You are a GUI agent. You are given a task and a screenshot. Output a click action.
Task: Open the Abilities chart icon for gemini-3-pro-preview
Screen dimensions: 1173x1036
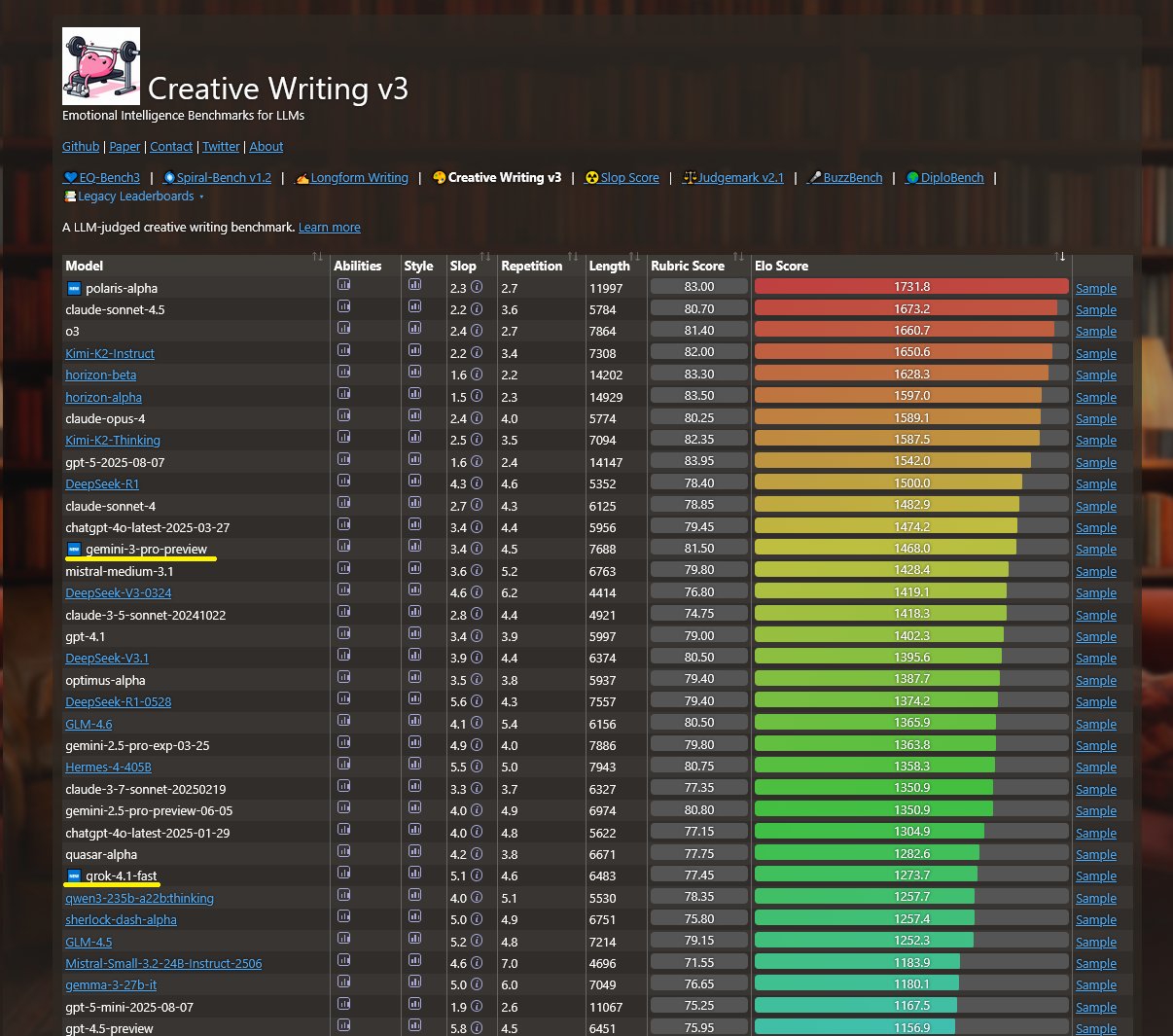click(343, 546)
